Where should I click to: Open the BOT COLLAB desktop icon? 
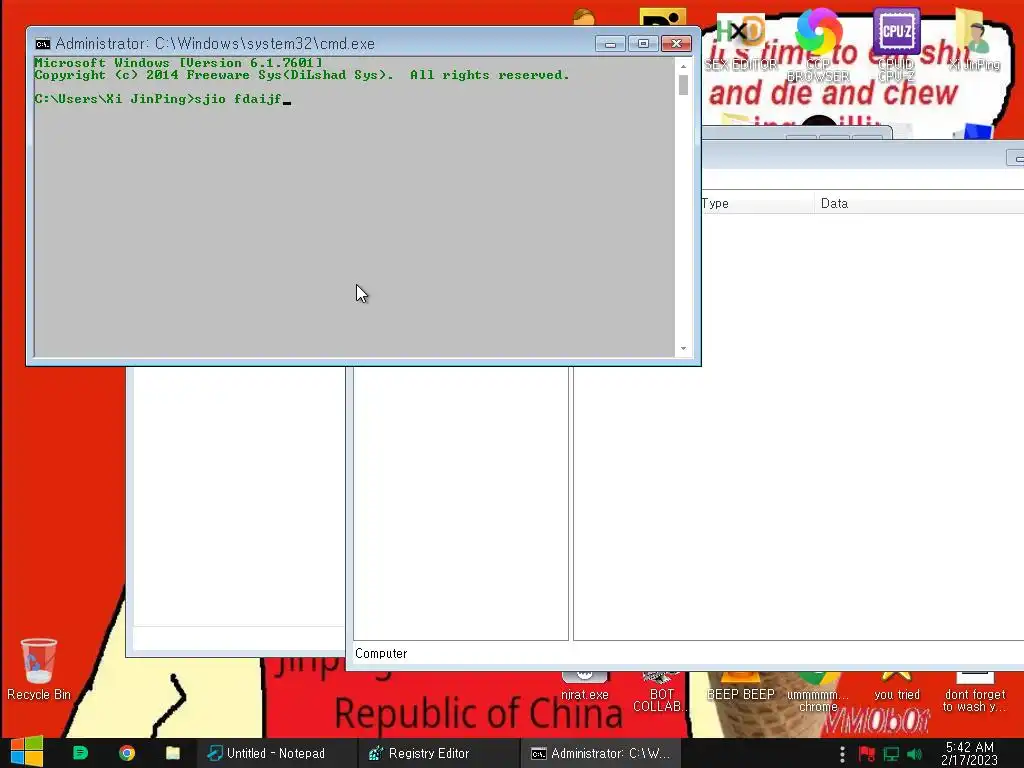(661, 692)
